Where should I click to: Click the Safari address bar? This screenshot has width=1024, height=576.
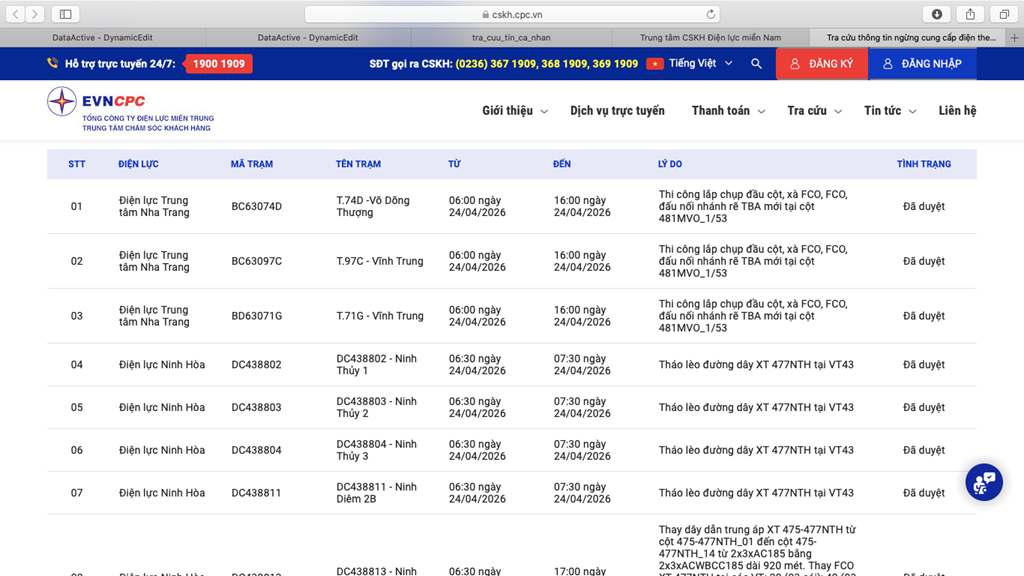click(x=512, y=14)
